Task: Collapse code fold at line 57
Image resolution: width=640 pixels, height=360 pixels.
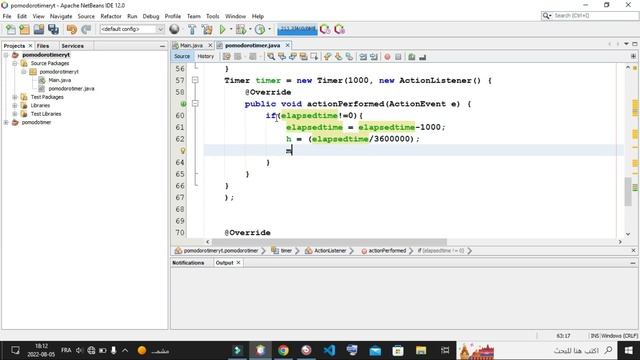Action: click(x=195, y=80)
